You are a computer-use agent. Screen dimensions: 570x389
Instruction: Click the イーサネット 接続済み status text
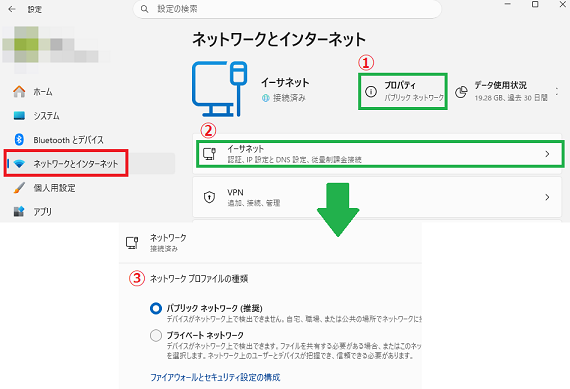(289, 98)
